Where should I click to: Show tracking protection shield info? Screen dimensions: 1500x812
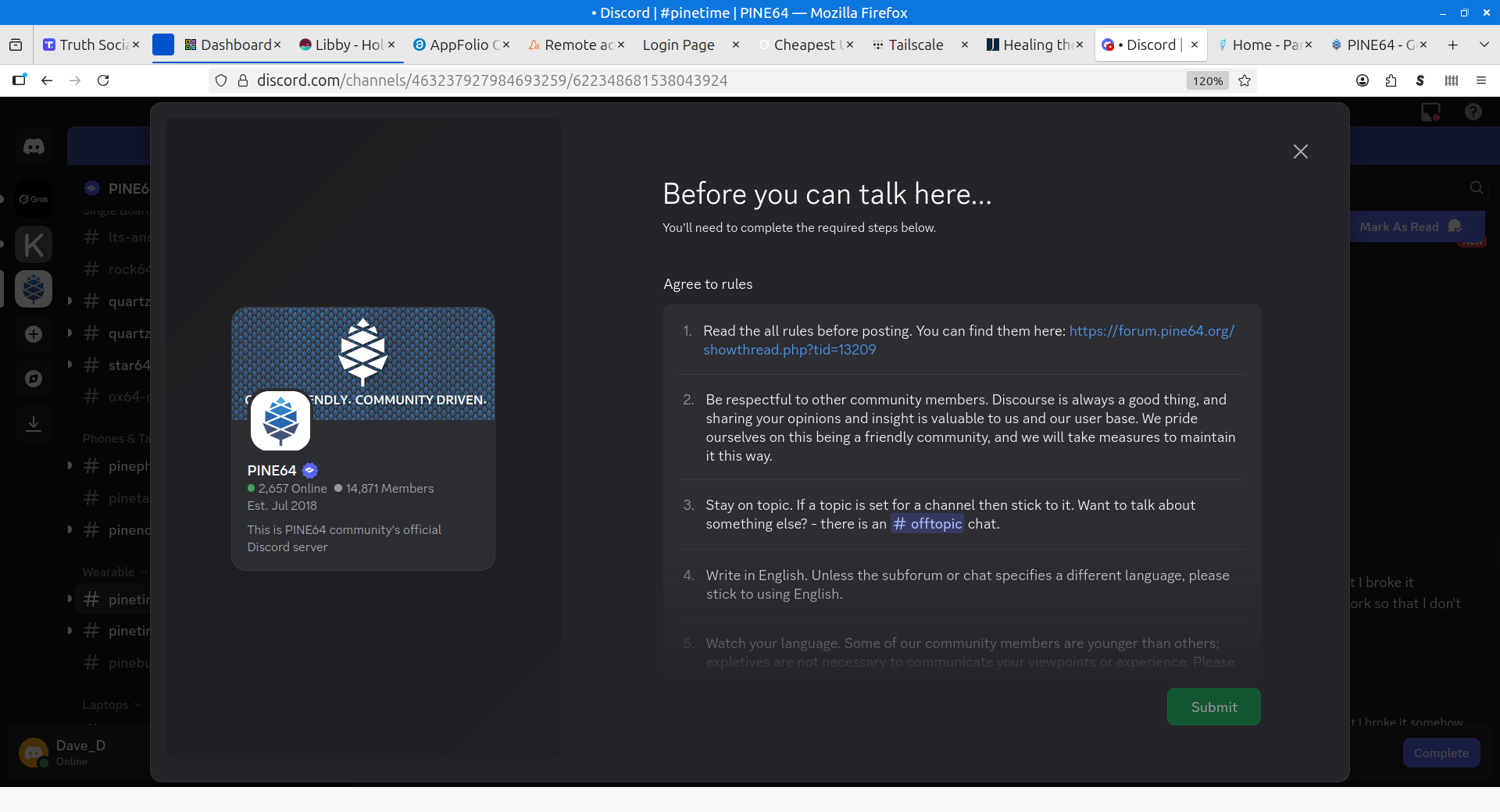point(221,80)
